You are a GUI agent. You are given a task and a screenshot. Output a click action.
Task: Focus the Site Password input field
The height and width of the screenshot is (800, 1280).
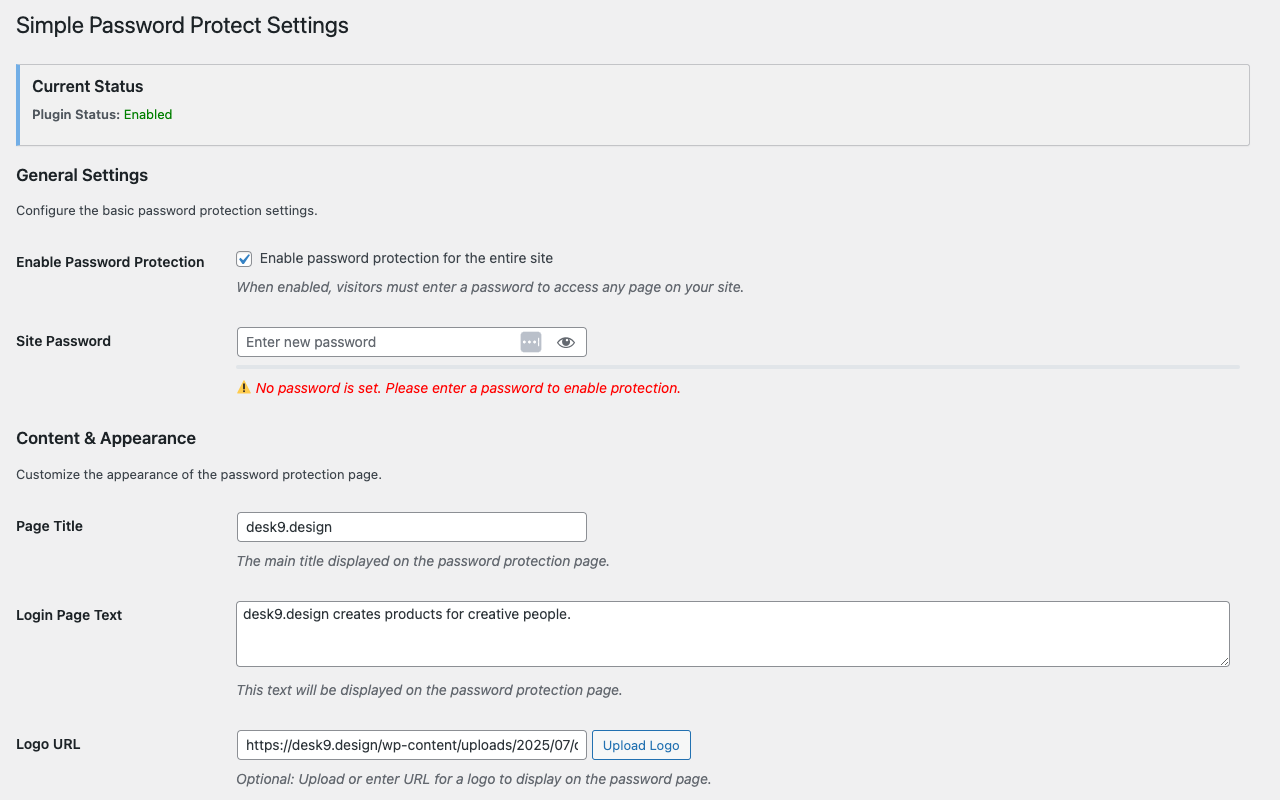(378, 342)
